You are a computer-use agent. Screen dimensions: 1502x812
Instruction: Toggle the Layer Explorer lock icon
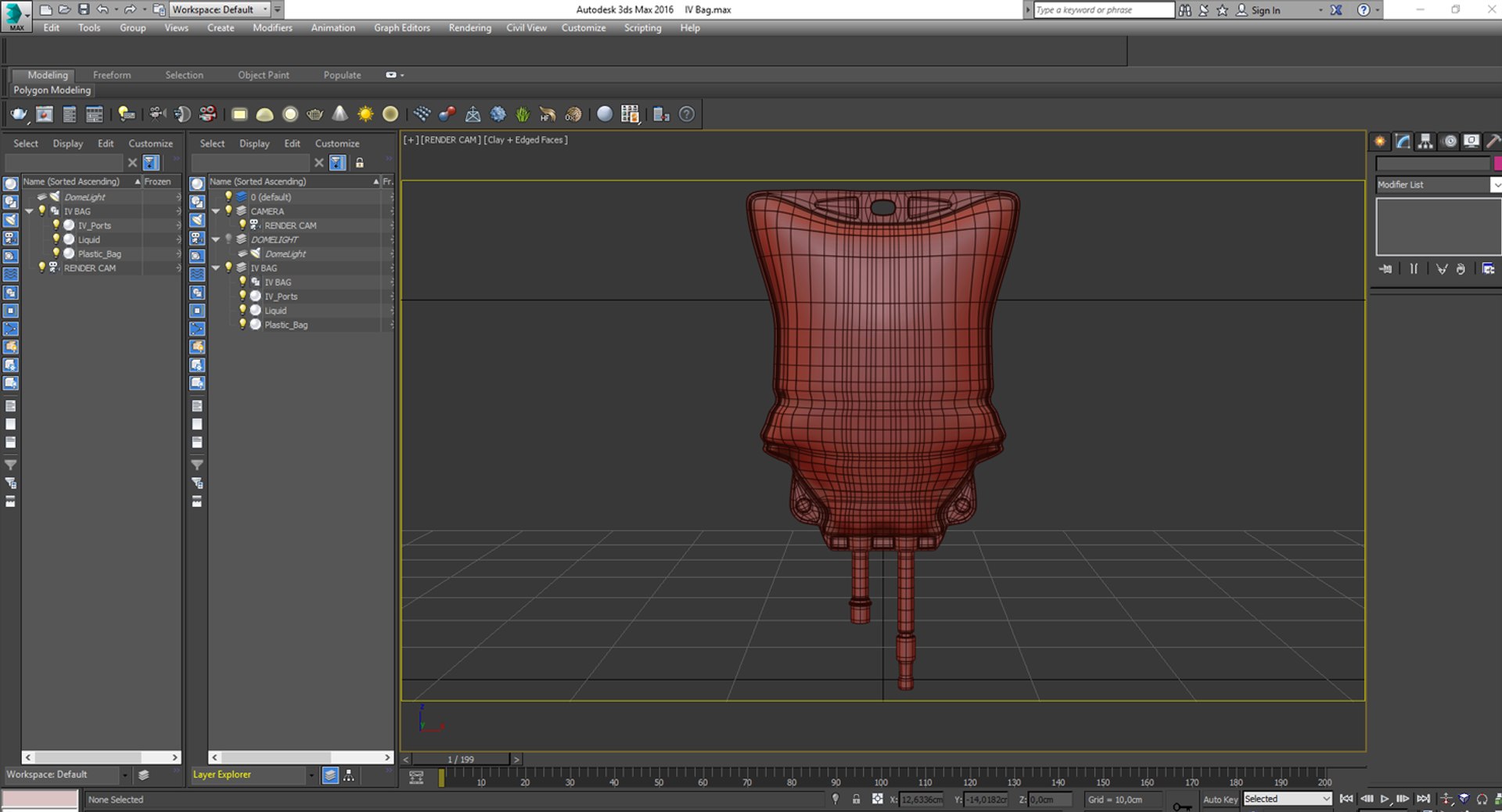(x=360, y=163)
